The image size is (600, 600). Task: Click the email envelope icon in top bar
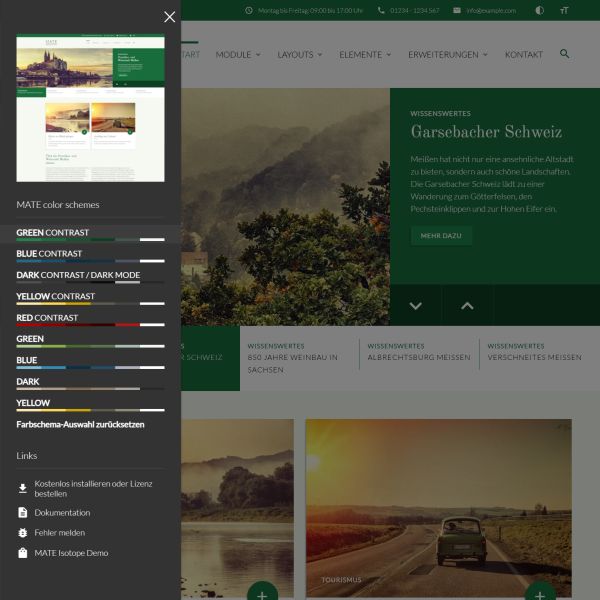[457, 10]
